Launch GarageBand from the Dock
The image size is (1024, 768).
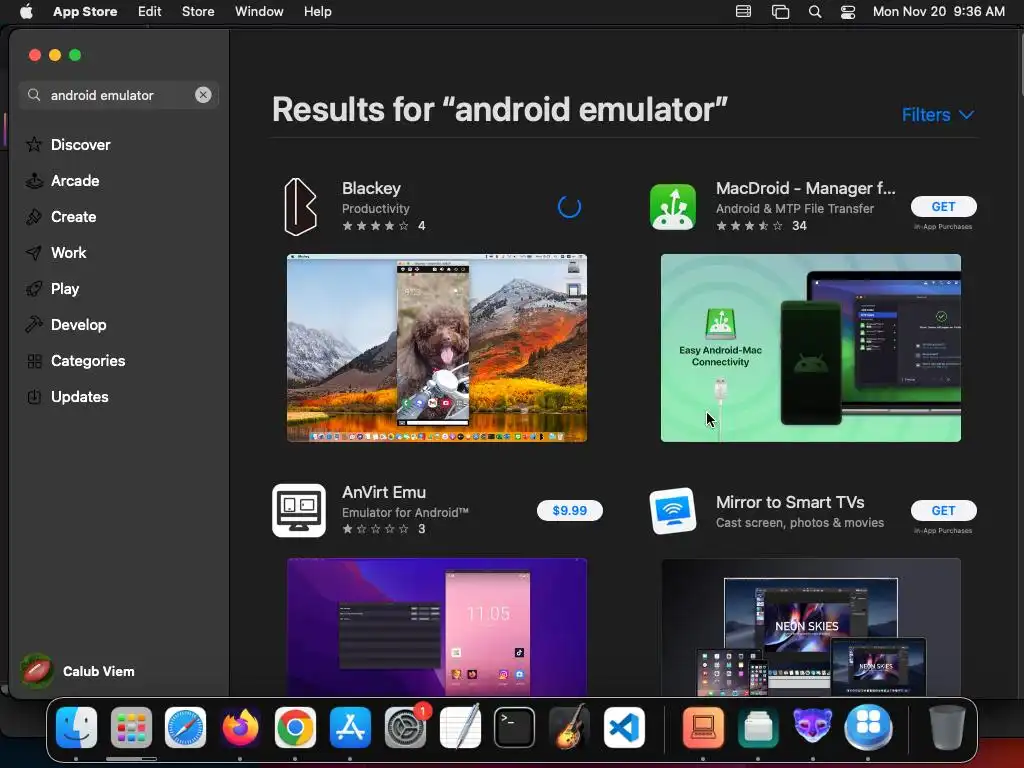point(569,727)
